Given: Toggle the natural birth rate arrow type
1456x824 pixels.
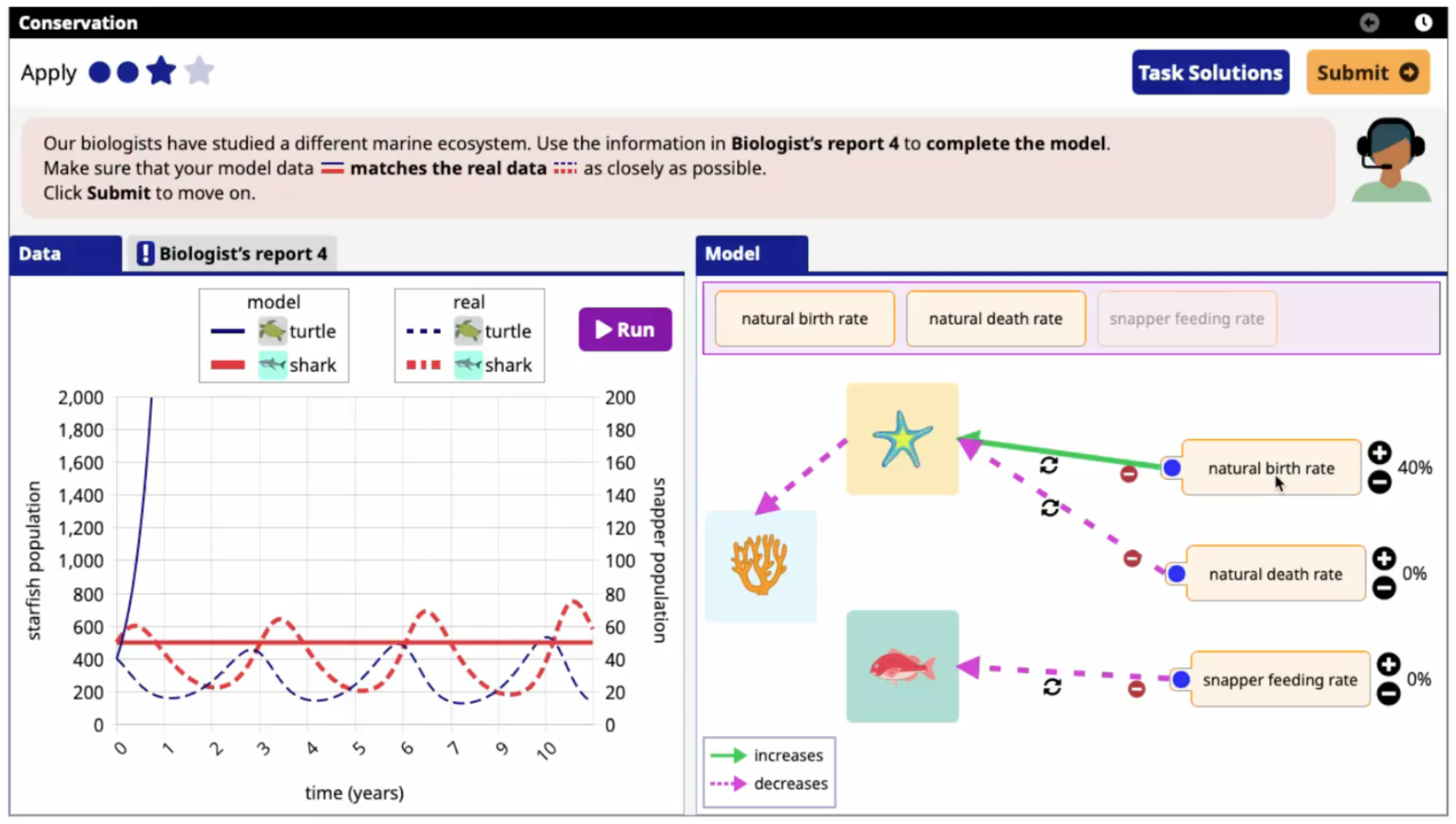Looking at the screenshot, I should (1048, 465).
